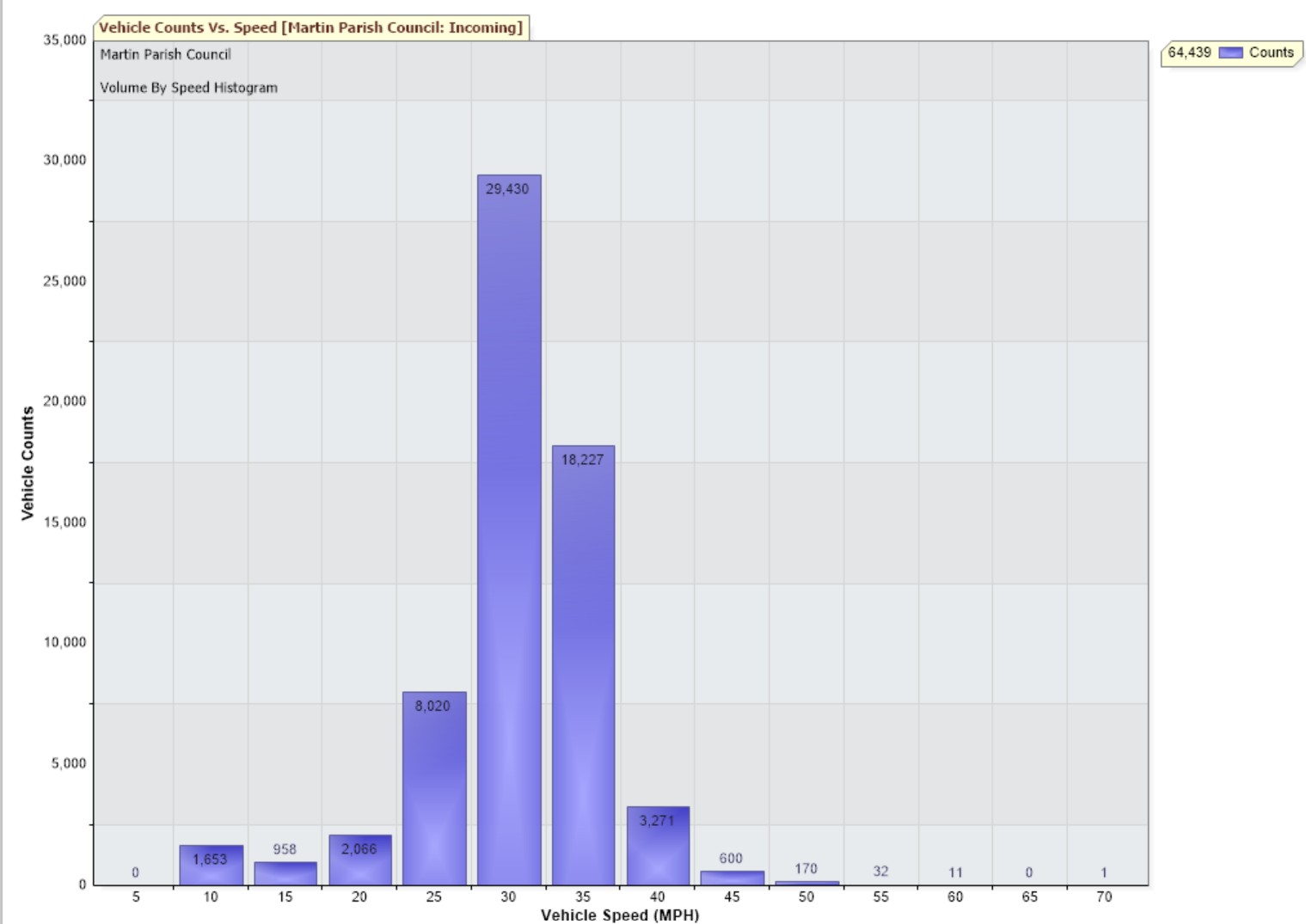Click the 35,000 tick label on y-axis
The width and height of the screenshot is (1306, 924).
pos(64,40)
